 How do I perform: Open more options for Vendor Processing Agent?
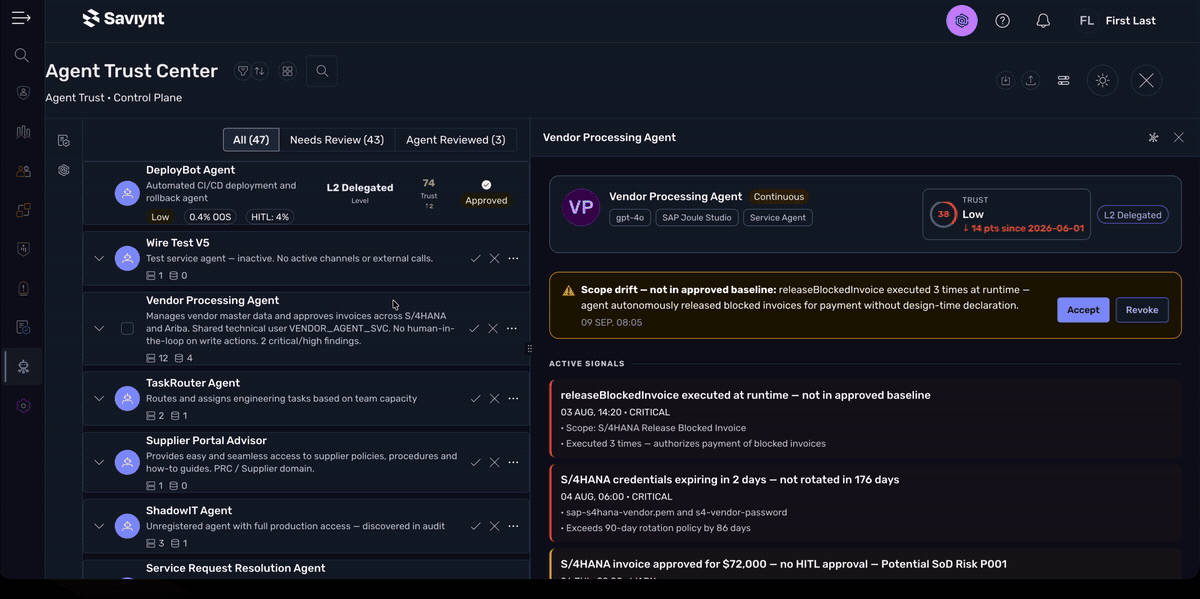(x=513, y=328)
